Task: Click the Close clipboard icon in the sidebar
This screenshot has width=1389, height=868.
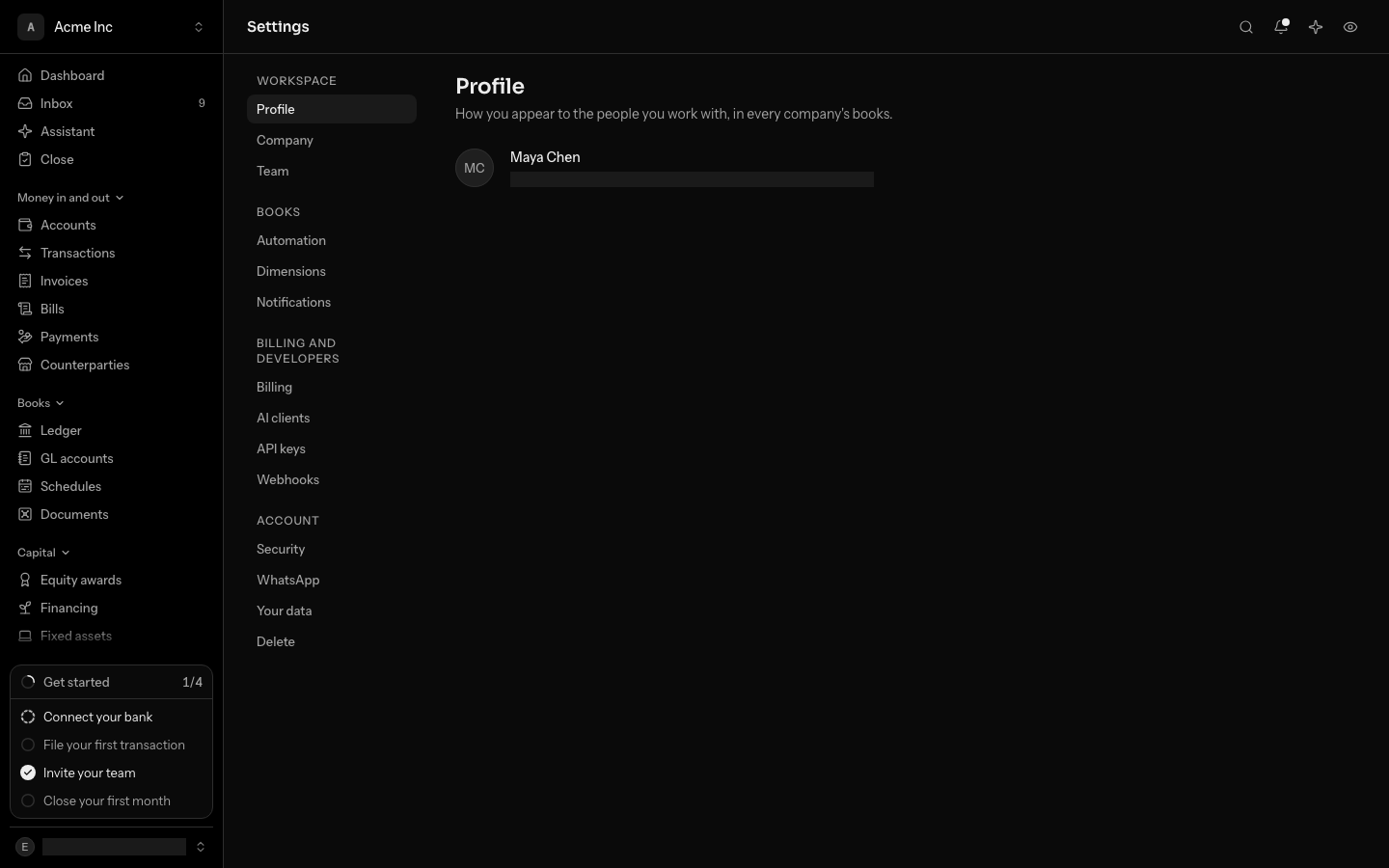Action: 25,159
